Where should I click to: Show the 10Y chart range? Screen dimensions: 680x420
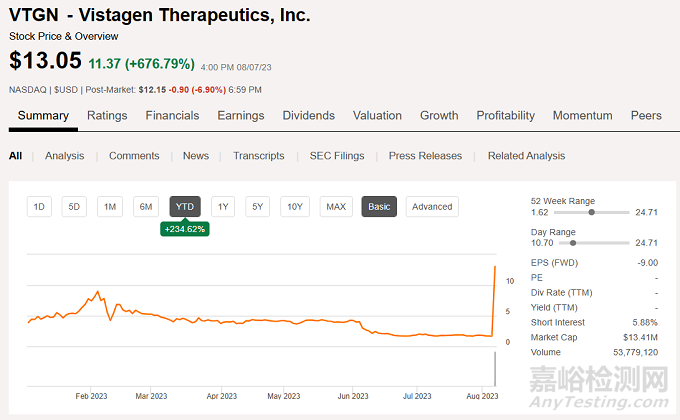(294, 207)
